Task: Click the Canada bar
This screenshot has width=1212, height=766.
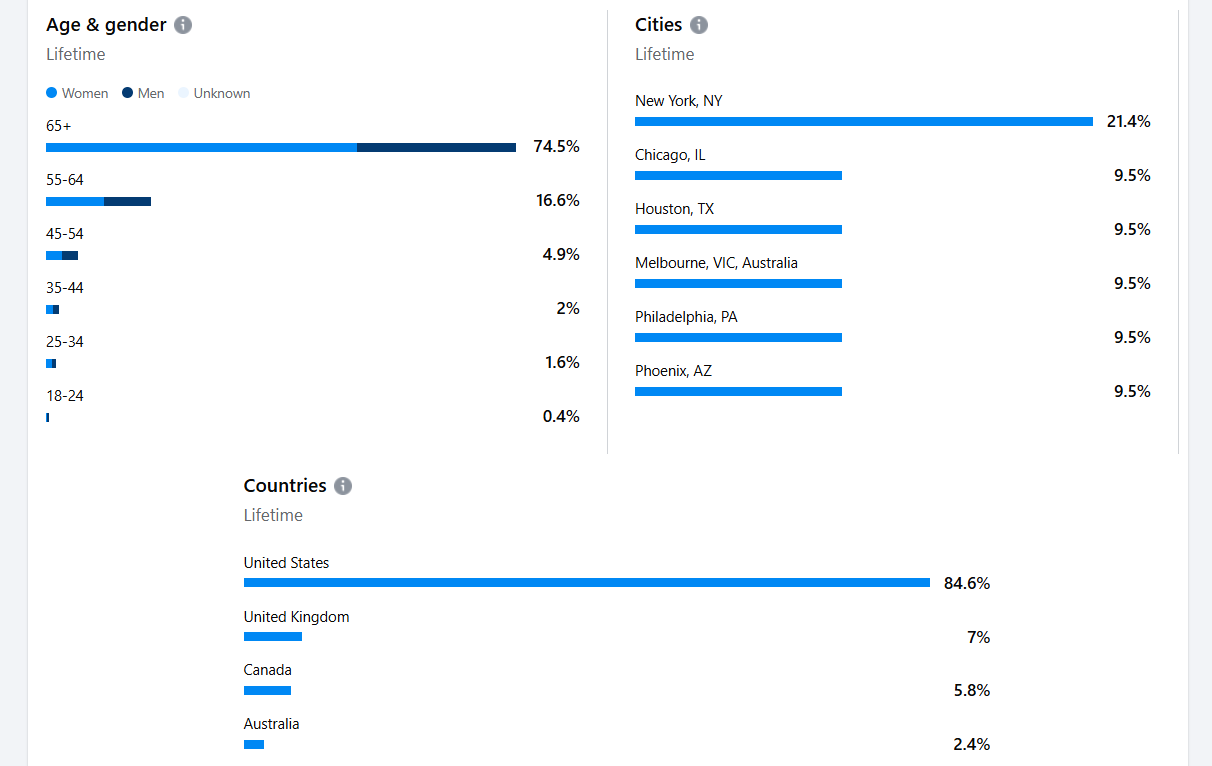Action: click(267, 691)
